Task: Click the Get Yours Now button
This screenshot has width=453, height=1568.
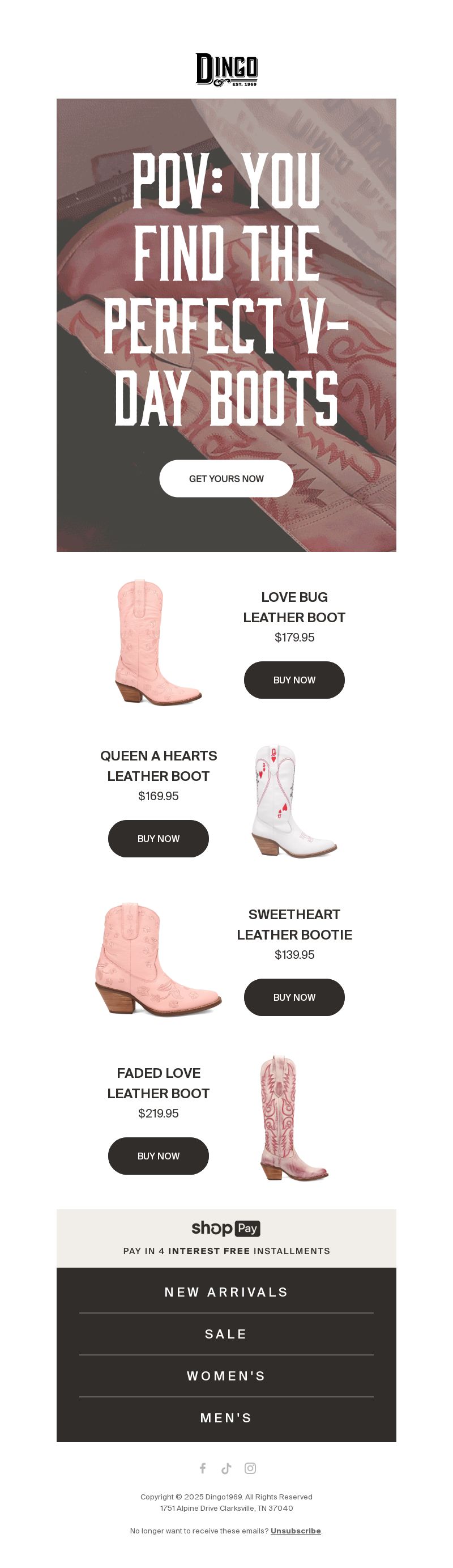Action: point(226,478)
